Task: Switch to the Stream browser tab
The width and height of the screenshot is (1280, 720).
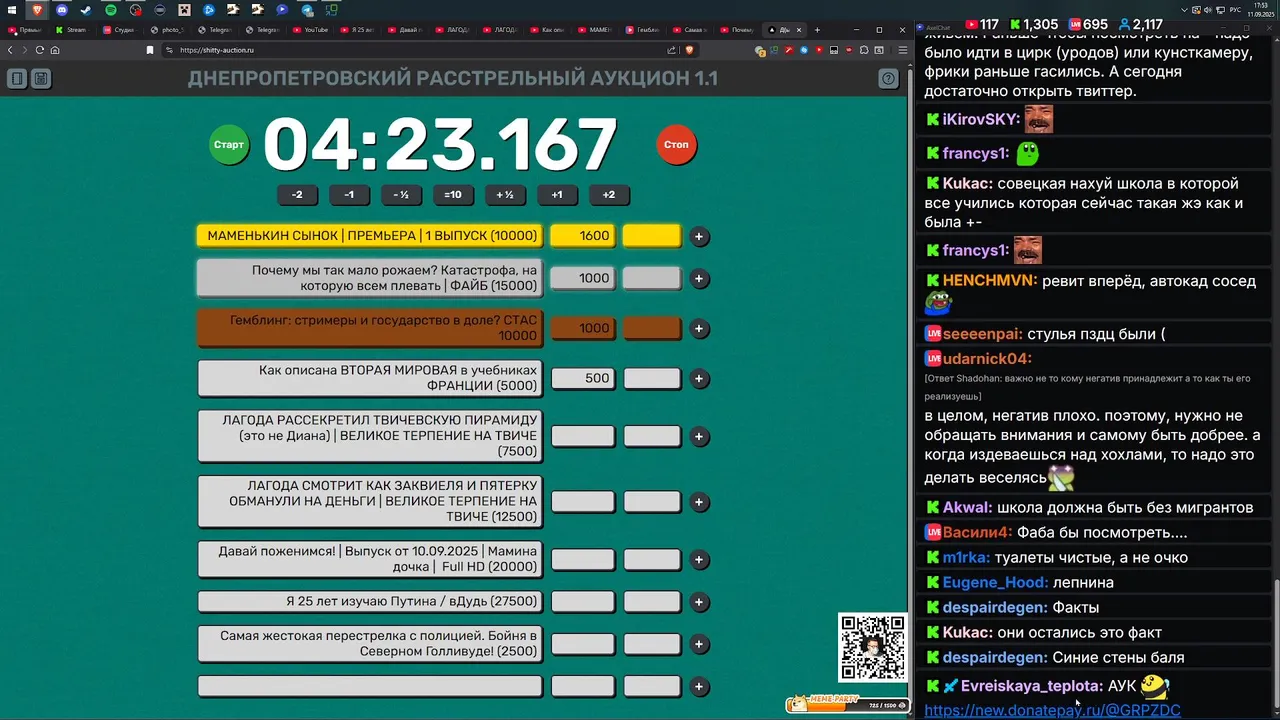Action: click(72, 30)
